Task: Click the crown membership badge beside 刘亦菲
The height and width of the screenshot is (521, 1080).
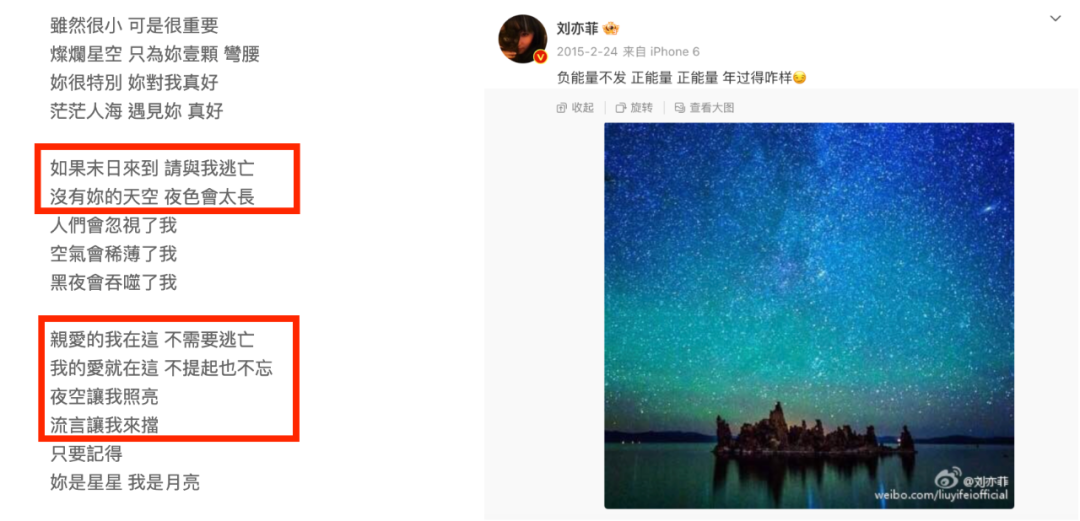Action: [612, 29]
